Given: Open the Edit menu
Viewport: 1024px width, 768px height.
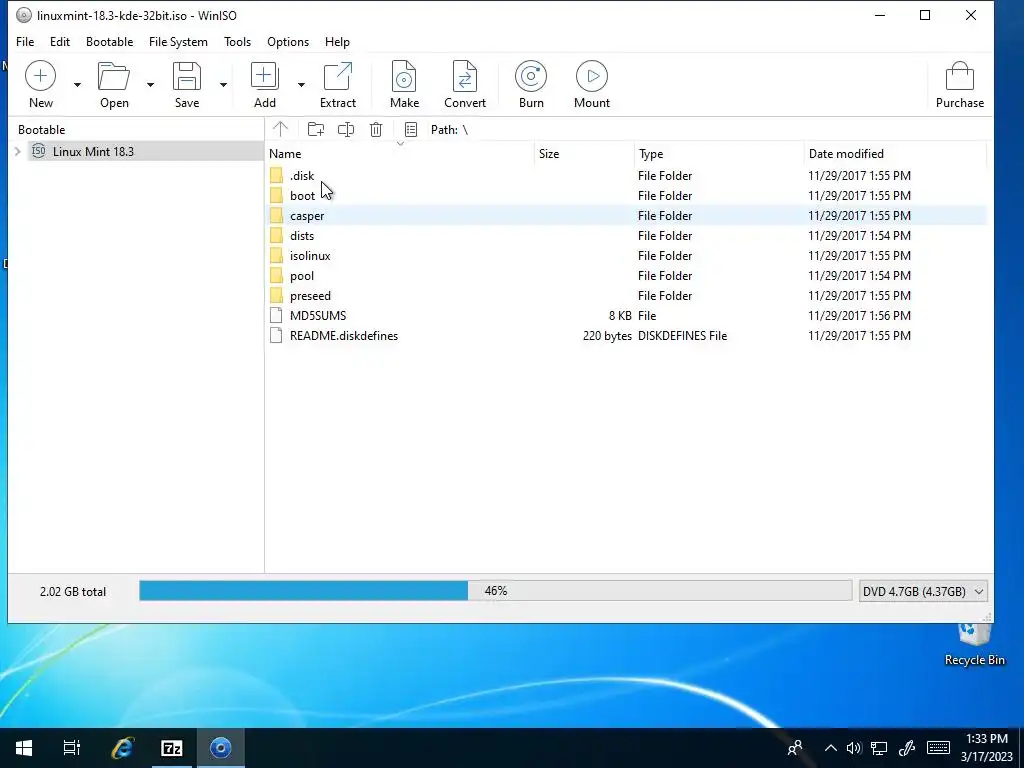Looking at the screenshot, I should tap(59, 42).
